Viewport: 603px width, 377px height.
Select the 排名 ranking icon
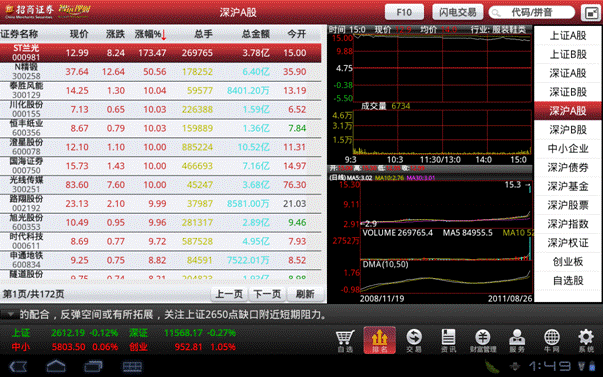click(x=380, y=340)
